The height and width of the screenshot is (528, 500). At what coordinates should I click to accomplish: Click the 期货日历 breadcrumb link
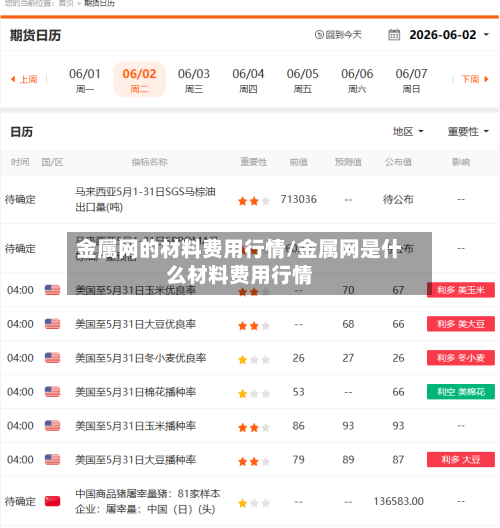click(99, 4)
